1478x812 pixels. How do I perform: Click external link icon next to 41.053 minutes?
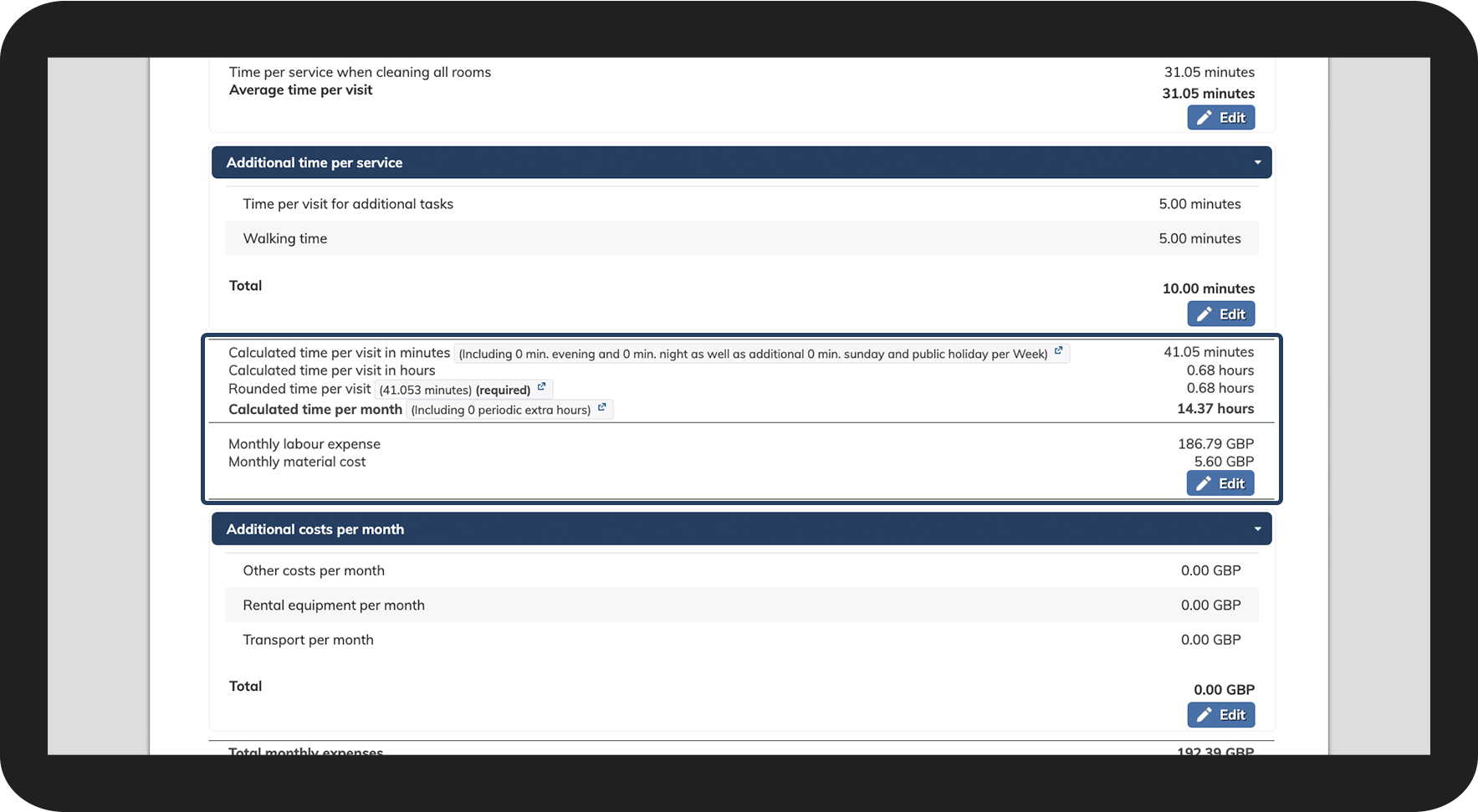coord(541,386)
